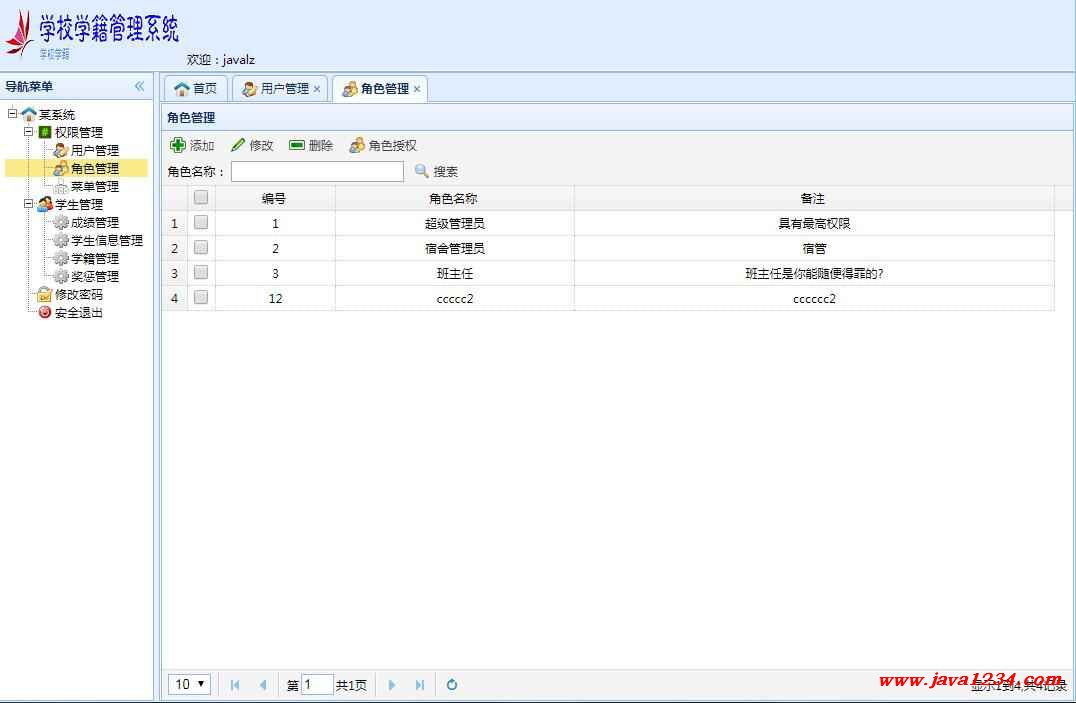Go to the next page arrow

click(x=392, y=685)
